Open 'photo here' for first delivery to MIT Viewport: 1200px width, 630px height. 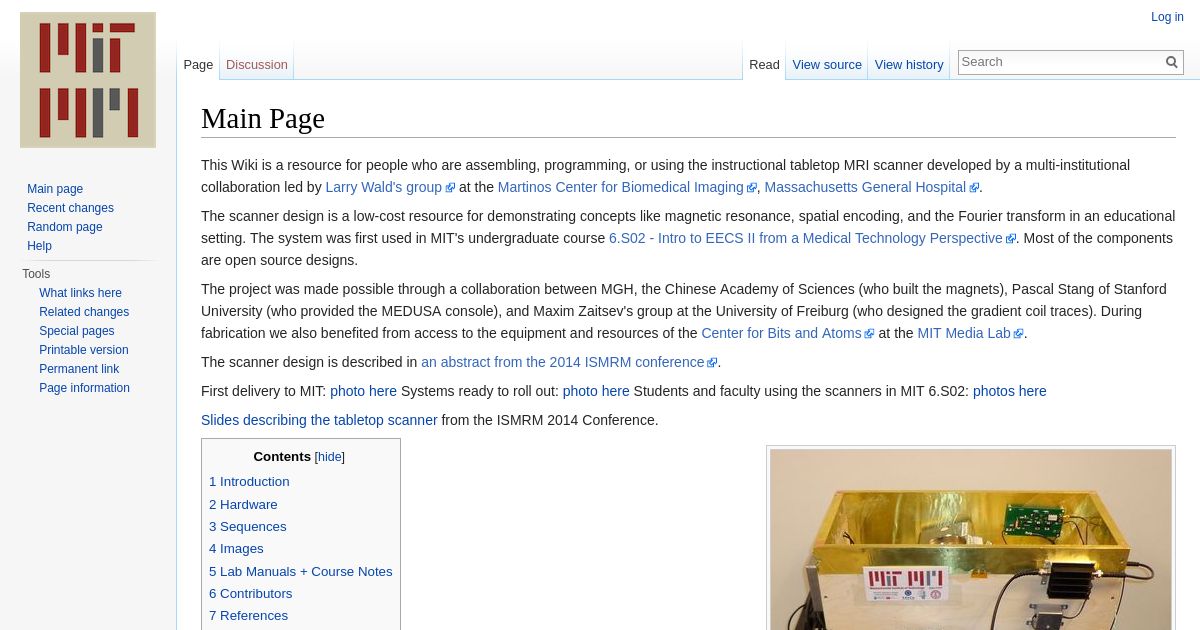[363, 391]
